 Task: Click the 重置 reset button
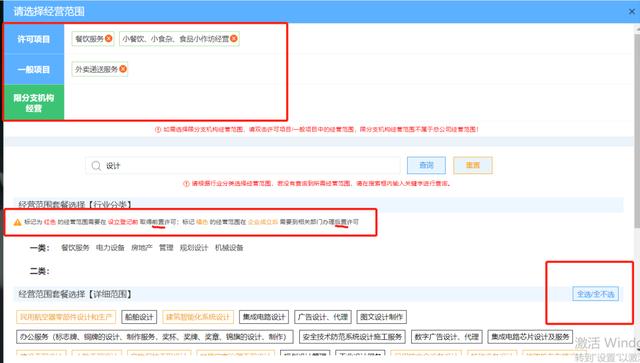point(473,165)
